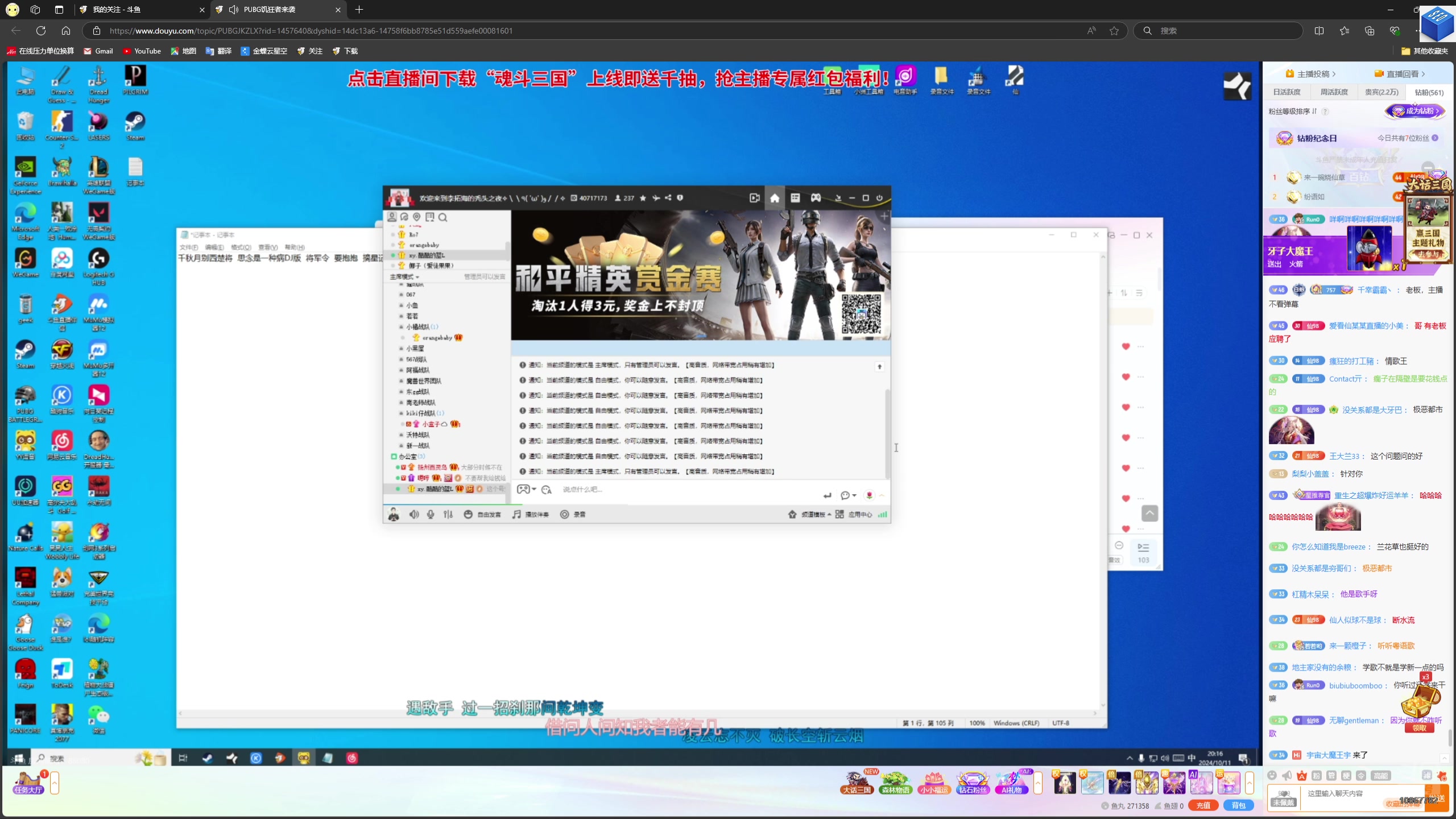The height and width of the screenshot is (819, 1456).
Task: Toggle 粉丝等级排序 sort order
Action: tap(1293, 111)
